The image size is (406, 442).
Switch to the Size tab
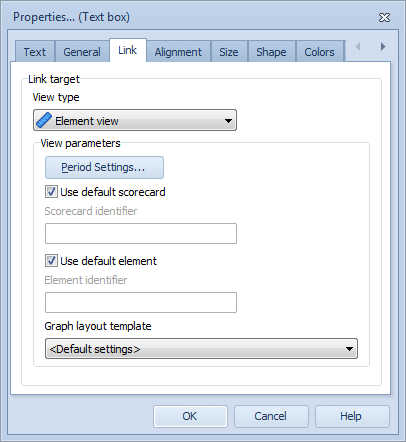point(229,52)
